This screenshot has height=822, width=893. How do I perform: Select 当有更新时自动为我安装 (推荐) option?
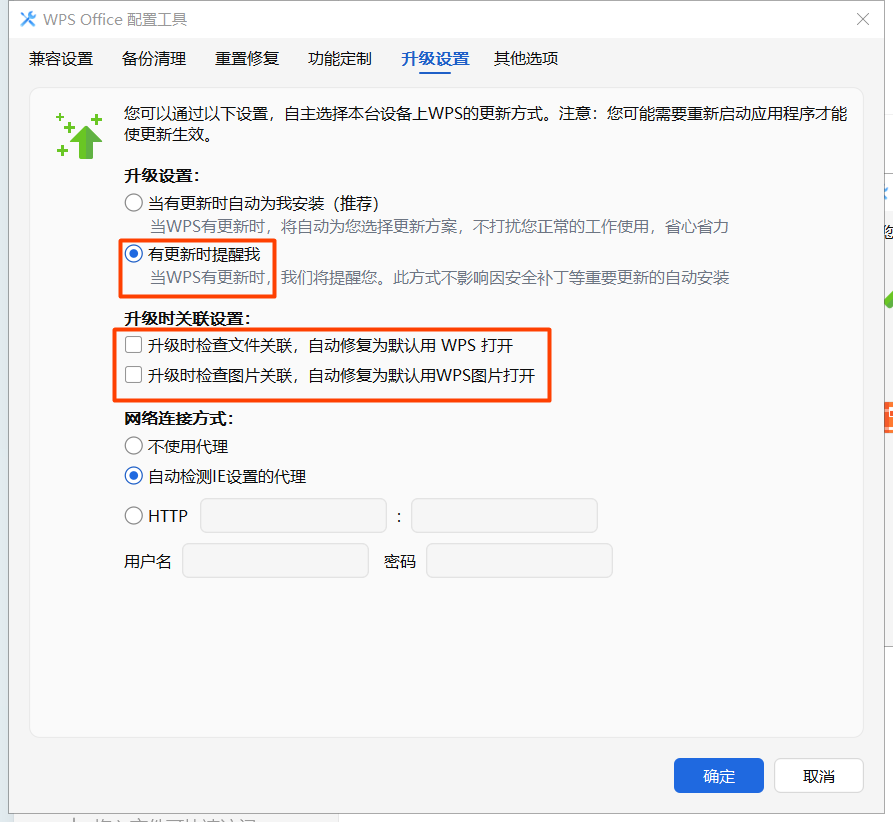(133, 202)
